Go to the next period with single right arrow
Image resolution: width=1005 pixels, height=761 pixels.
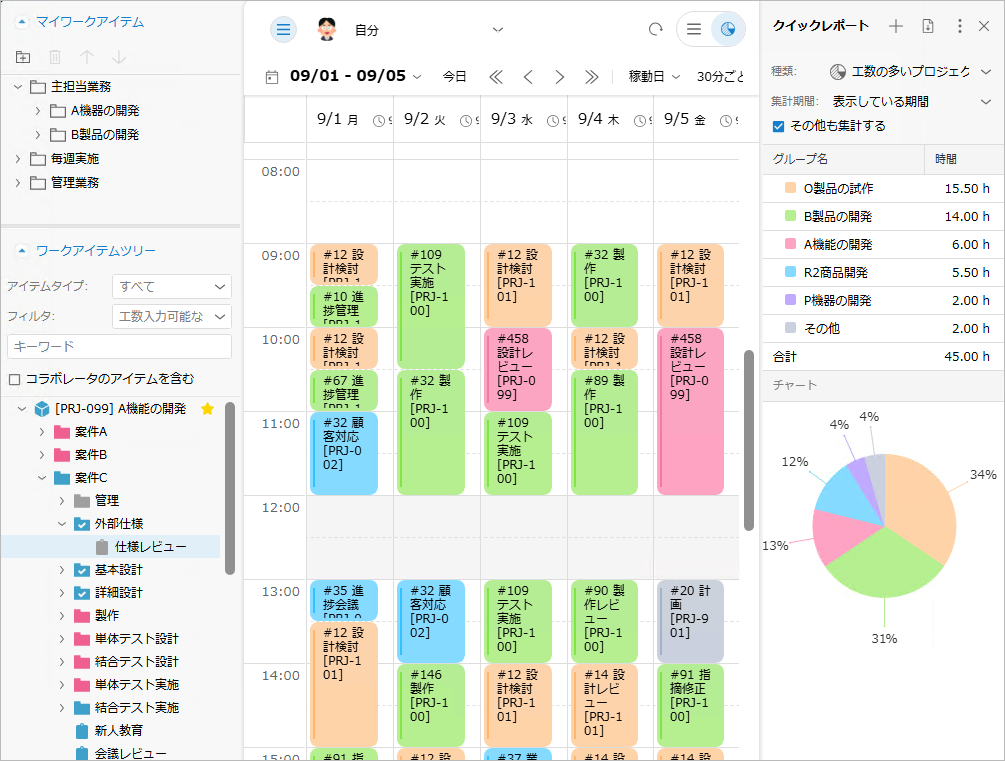click(559, 77)
